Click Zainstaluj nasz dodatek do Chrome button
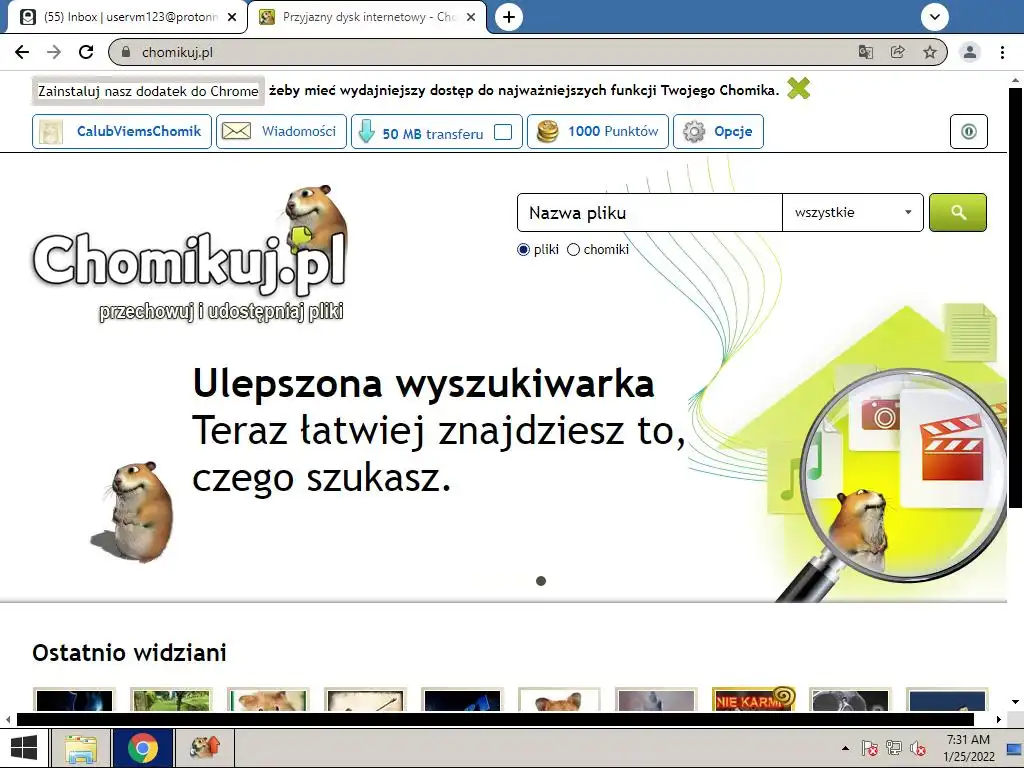This screenshot has width=1024, height=768. coord(148,91)
